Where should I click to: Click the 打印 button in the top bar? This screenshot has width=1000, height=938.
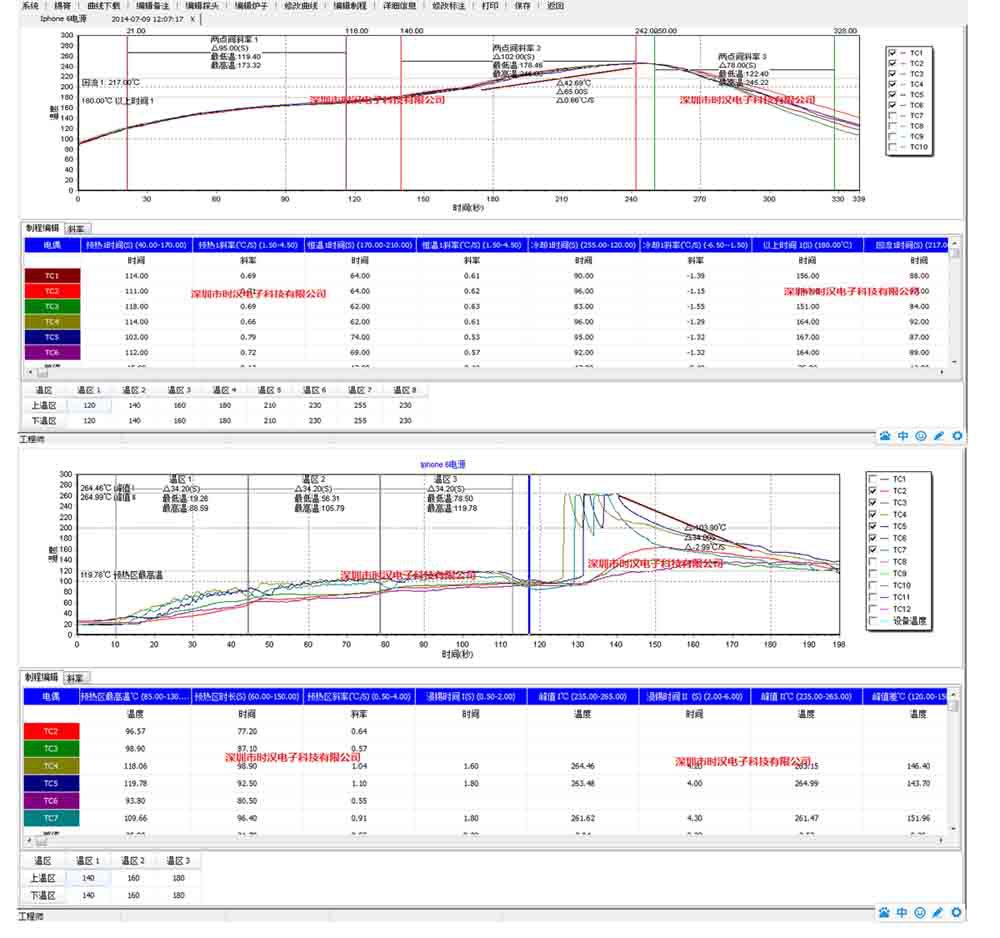coord(490,5)
